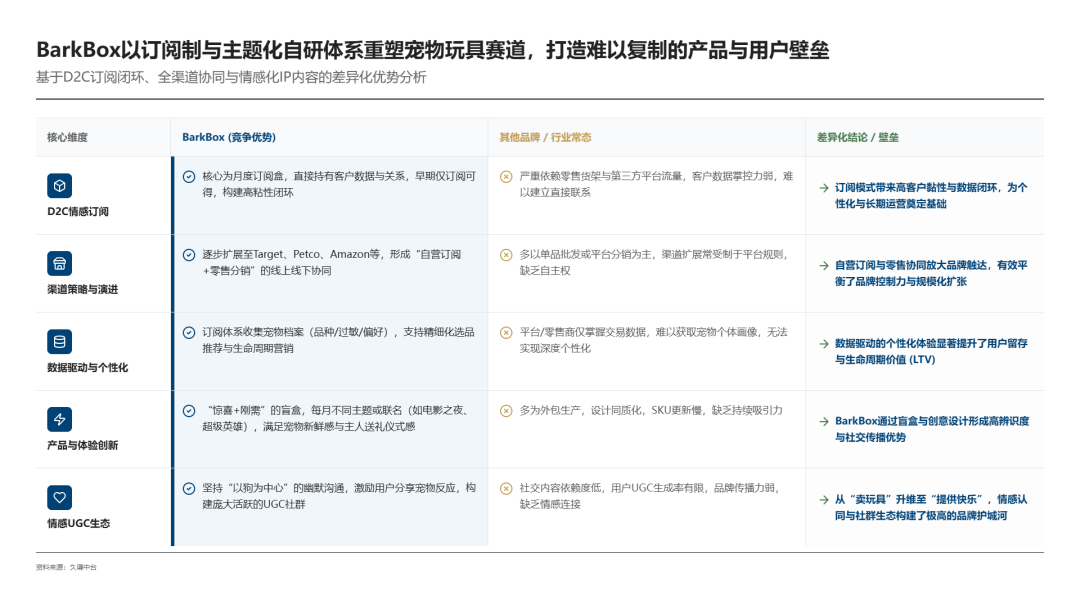Click the checkmark icon in the 月度订阅盒 row
The width and height of the screenshot is (1080, 608).
pyautogui.click(x=187, y=179)
